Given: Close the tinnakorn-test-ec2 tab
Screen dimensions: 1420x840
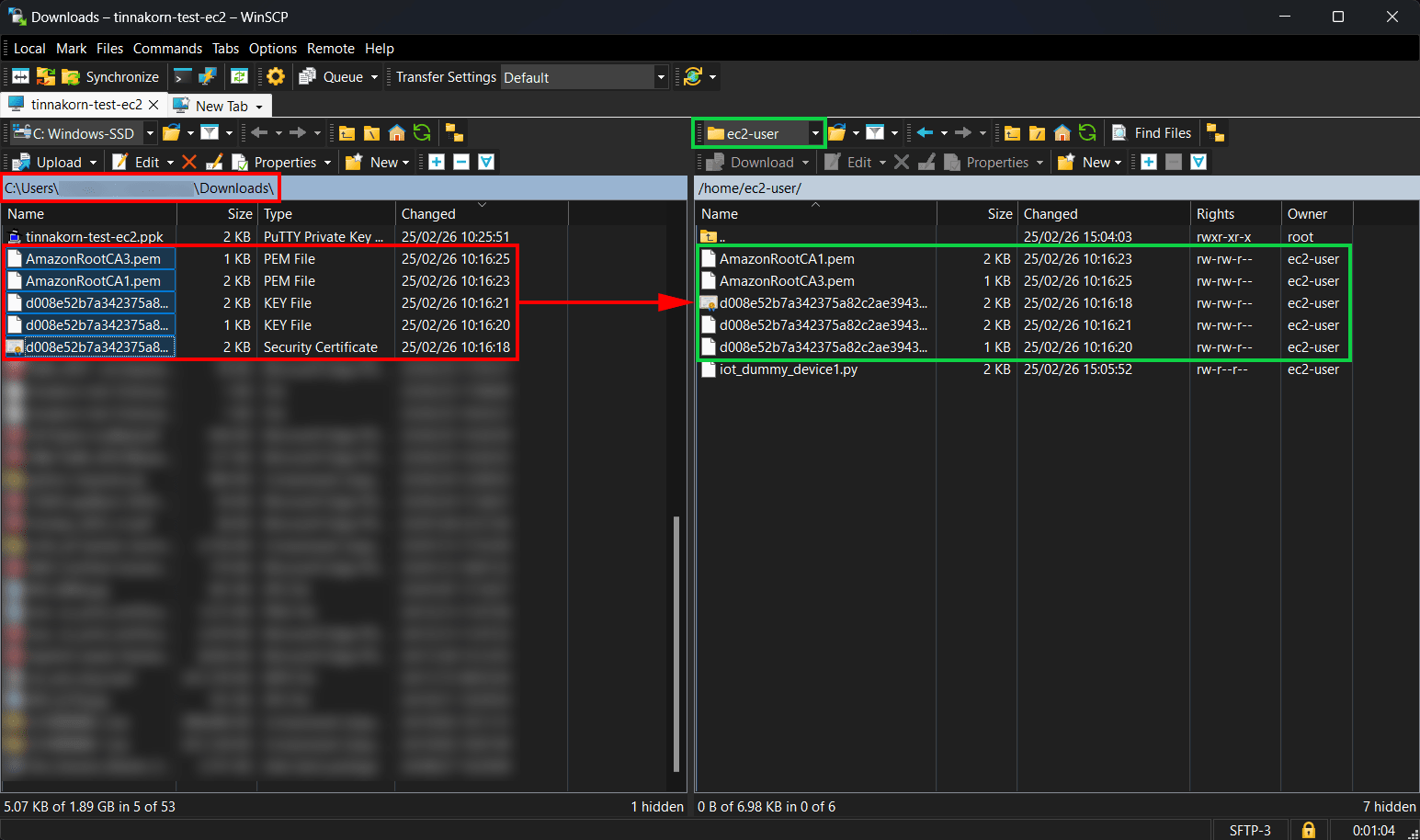Looking at the screenshot, I should (153, 105).
